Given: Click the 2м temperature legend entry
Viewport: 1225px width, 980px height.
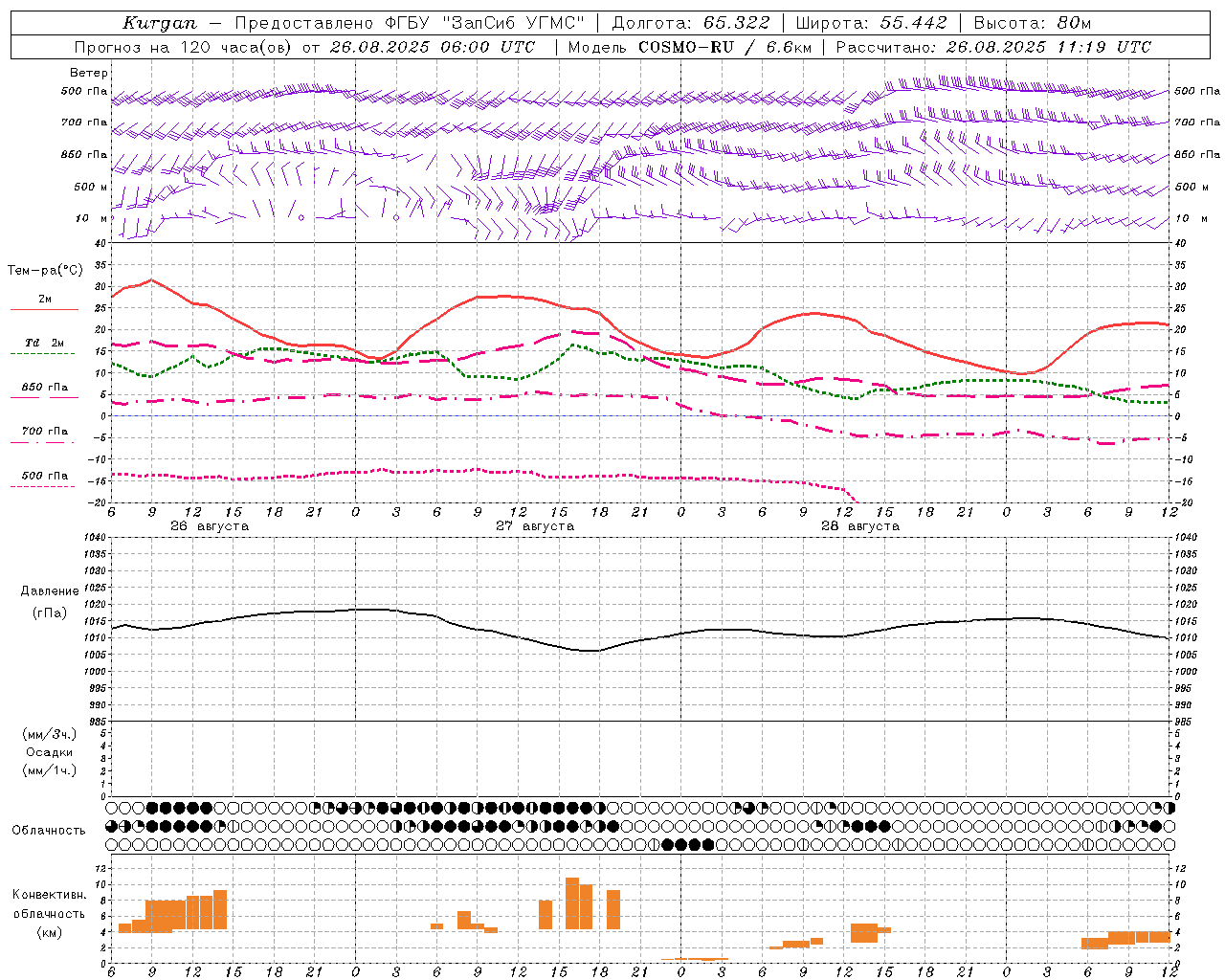Looking at the screenshot, I should [45, 300].
